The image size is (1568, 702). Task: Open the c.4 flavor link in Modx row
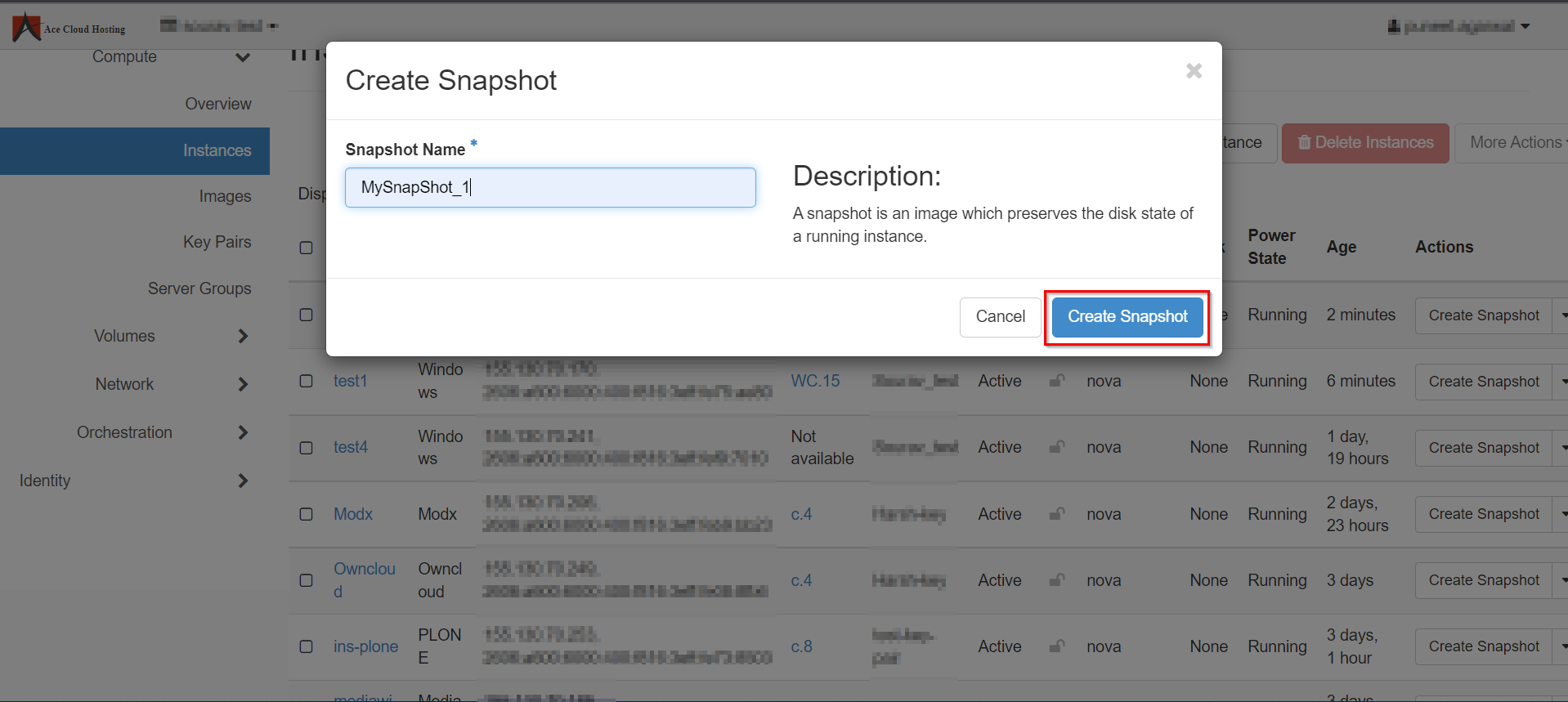pyautogui.click(x=801, y=514)
